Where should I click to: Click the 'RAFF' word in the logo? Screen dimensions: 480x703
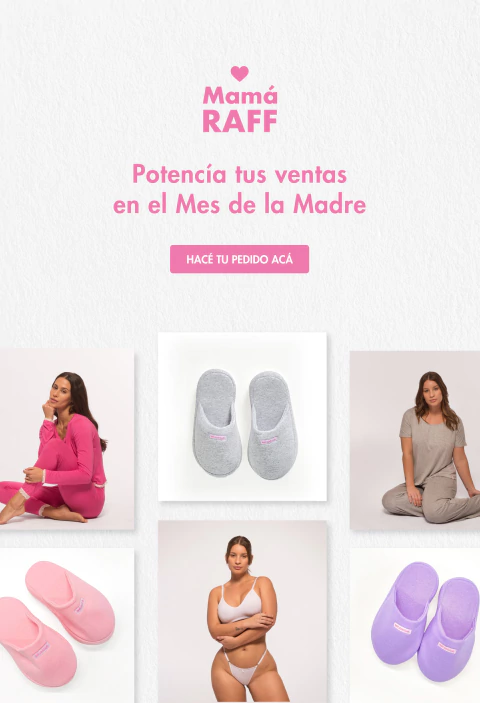(x=240, y=121)
